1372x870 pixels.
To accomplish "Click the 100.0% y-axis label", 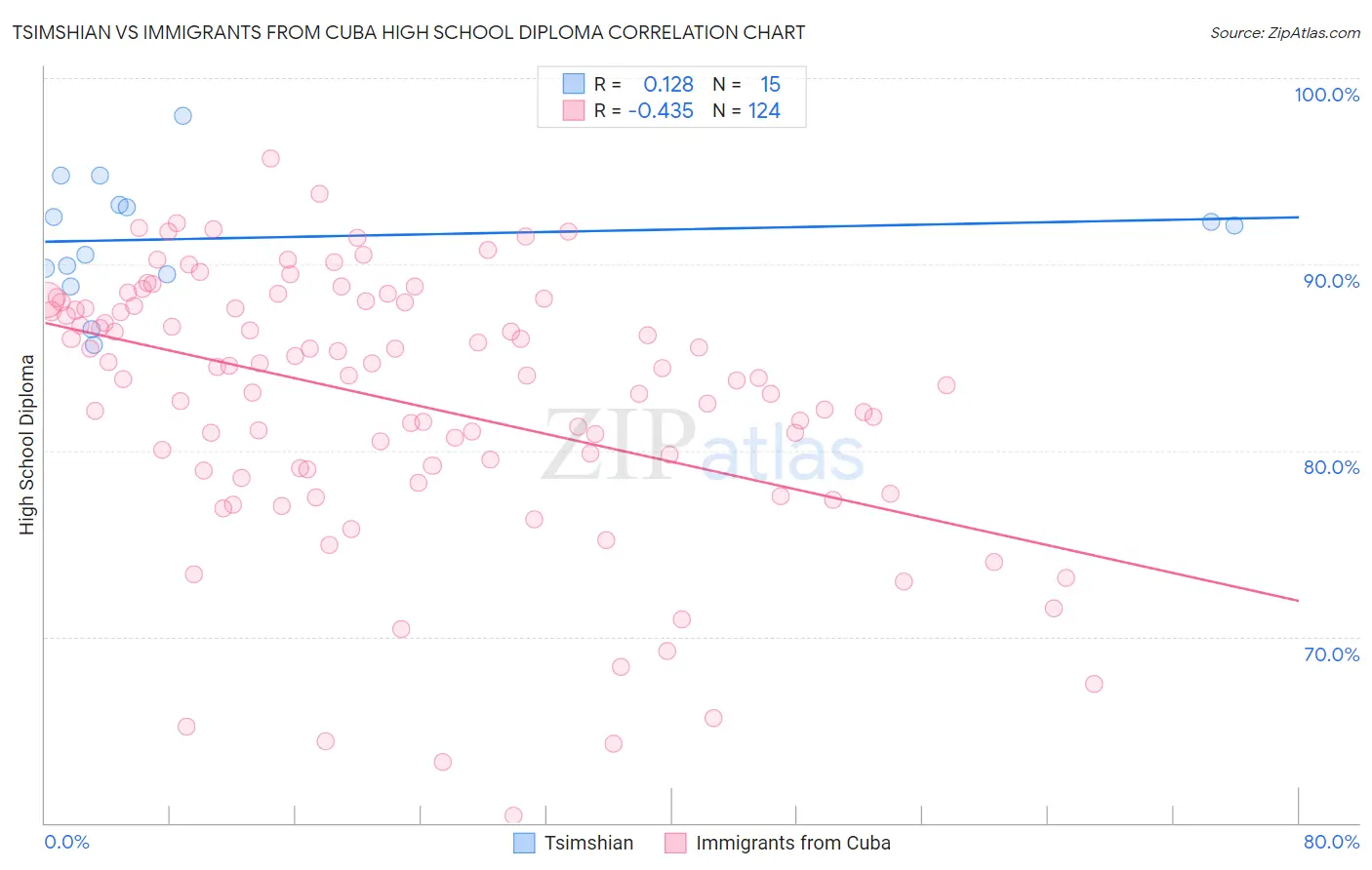I will [x=1326, y=95].
